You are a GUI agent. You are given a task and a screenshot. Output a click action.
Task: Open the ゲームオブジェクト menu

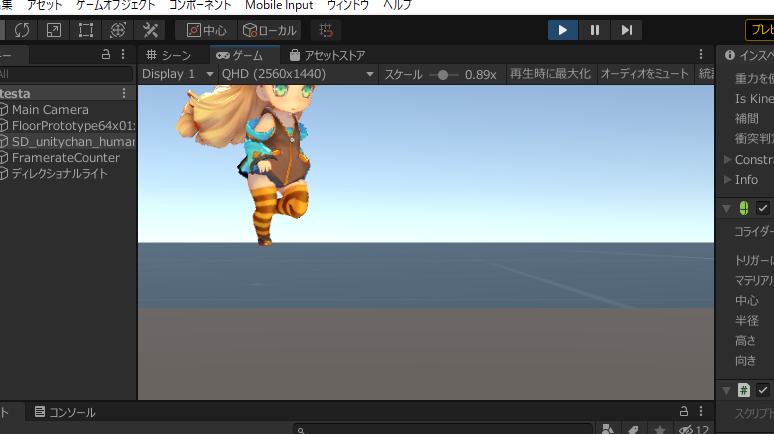pos(116,5)
